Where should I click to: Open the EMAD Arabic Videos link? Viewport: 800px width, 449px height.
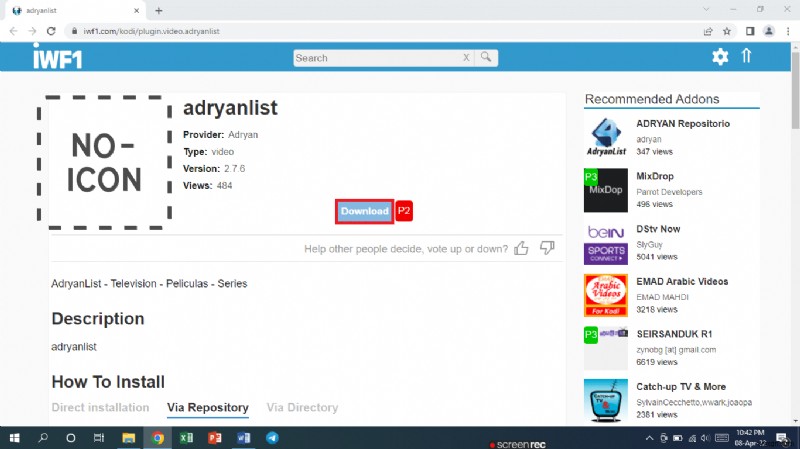682,281
